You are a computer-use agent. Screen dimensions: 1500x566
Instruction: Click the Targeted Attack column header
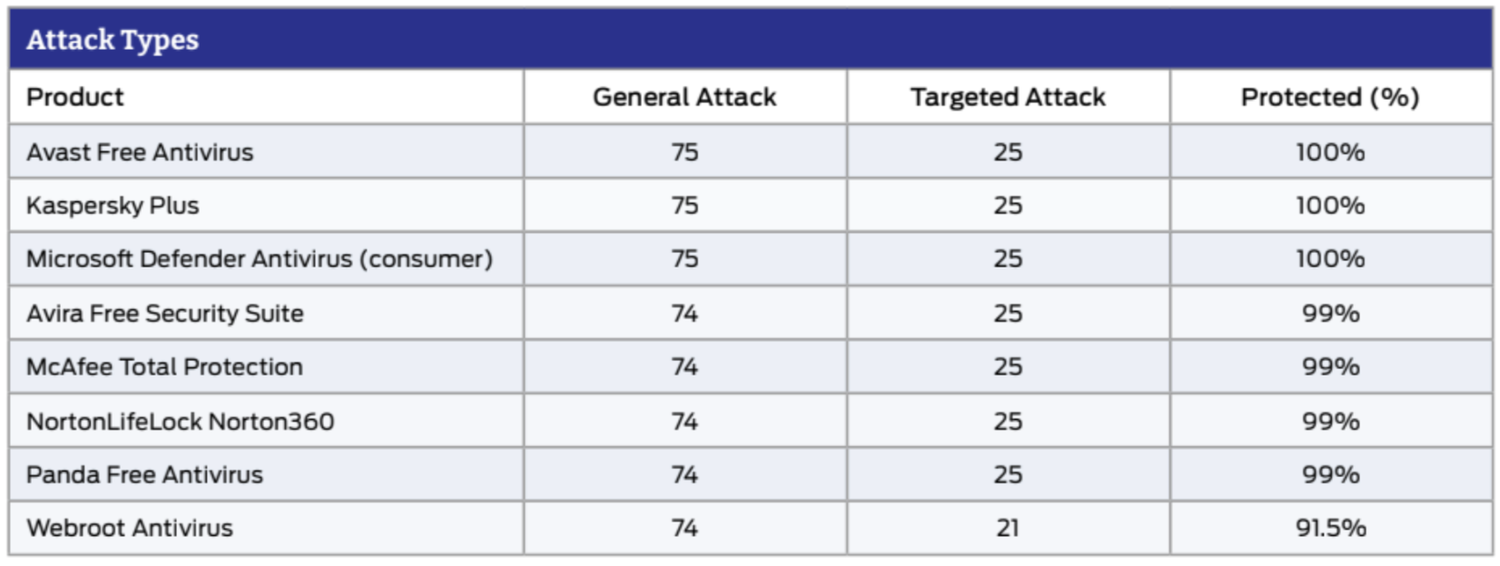pyautogui.click(x=1007, y=97)
